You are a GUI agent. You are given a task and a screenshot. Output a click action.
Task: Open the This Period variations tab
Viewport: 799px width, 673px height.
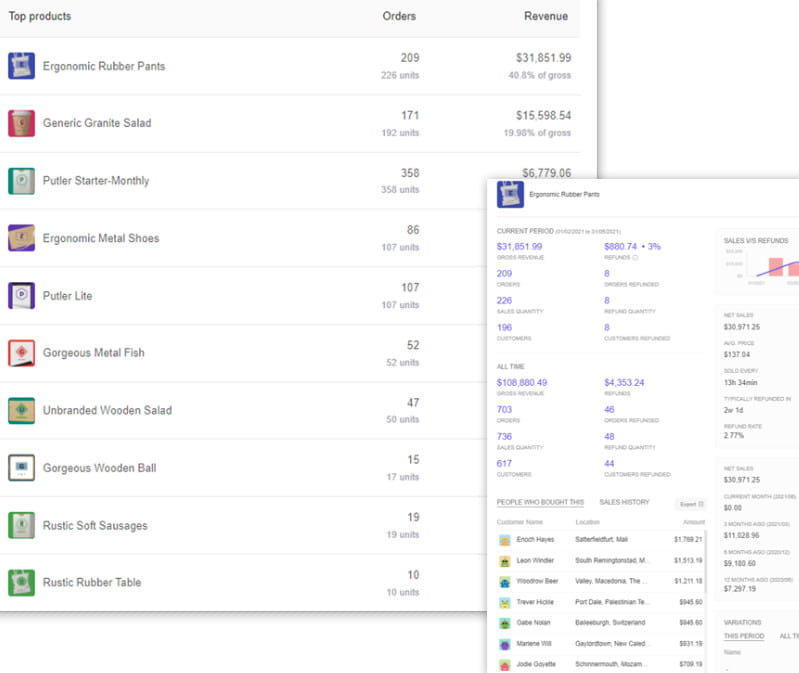tap(743, 636)
